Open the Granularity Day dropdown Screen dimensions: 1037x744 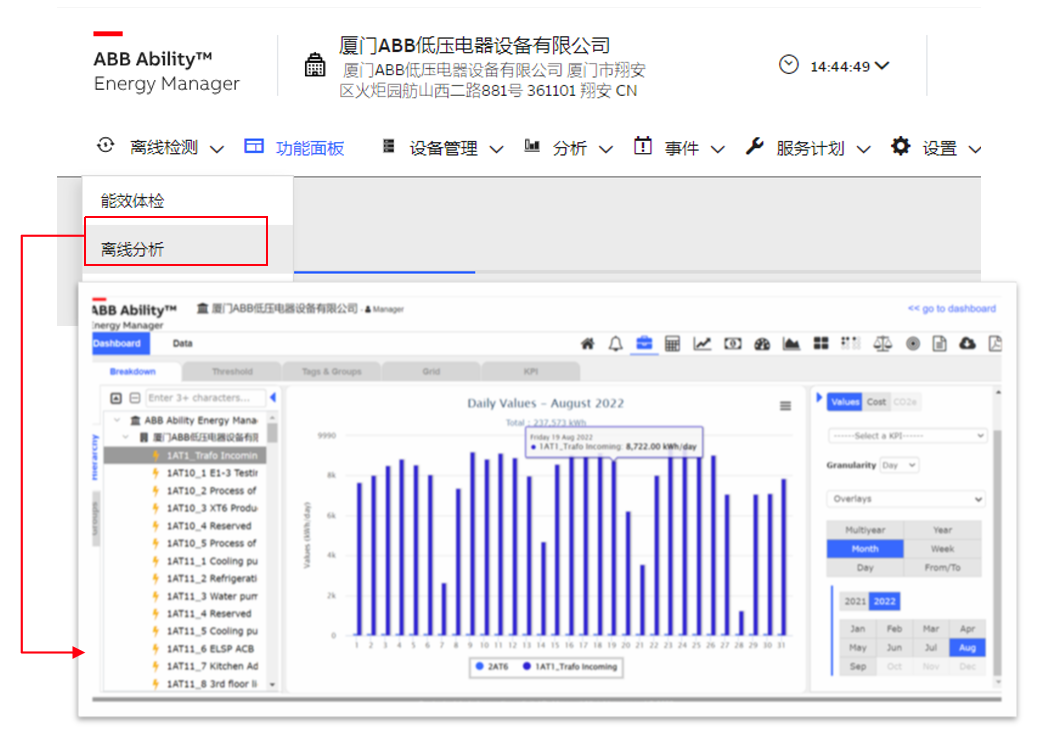click(898, 465)
